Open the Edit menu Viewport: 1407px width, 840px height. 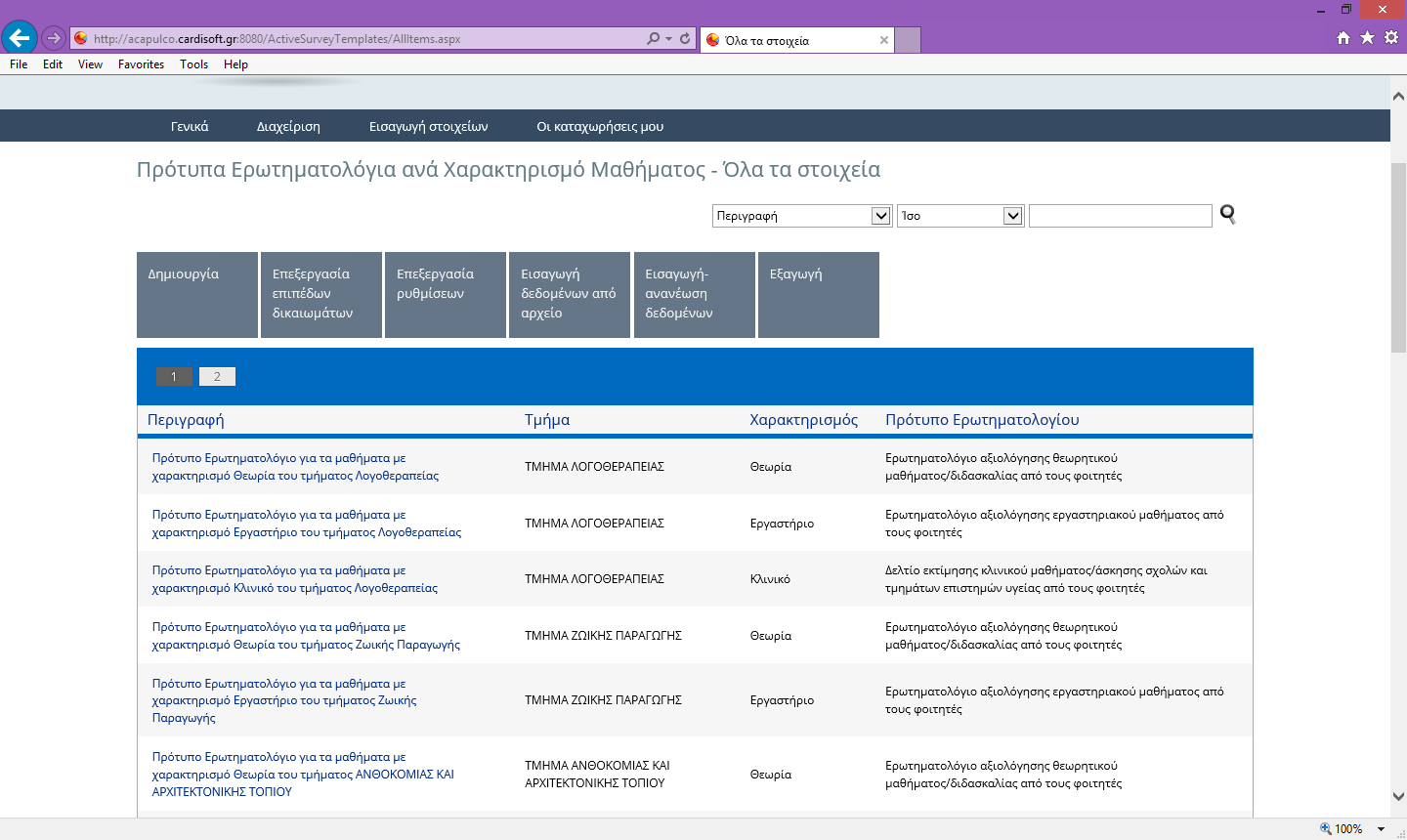[53, 64]
